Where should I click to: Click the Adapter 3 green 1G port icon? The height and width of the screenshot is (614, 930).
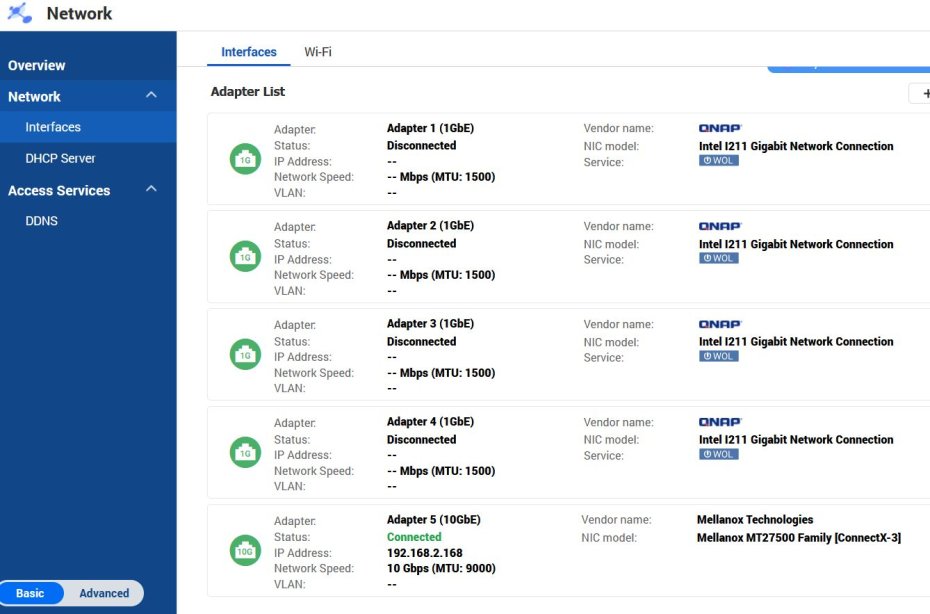point(245,355)
